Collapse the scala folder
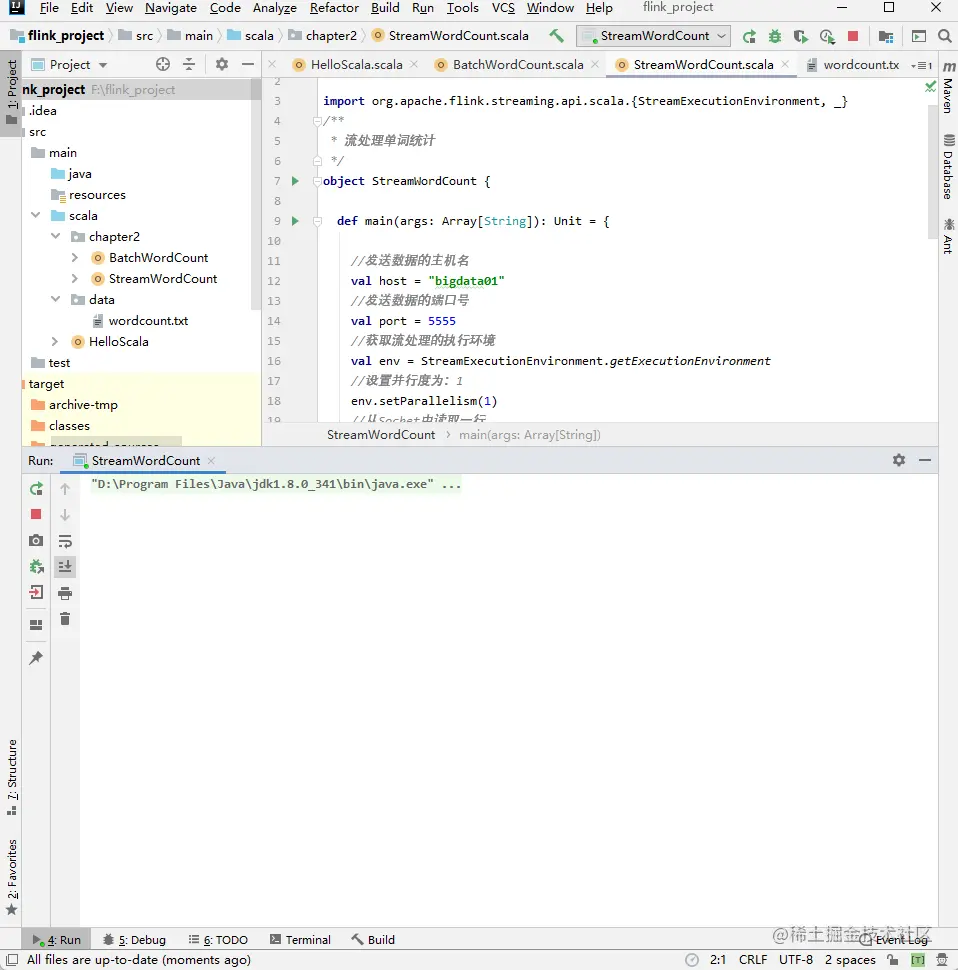Viewport: 958px width, 970px height. 36,215
